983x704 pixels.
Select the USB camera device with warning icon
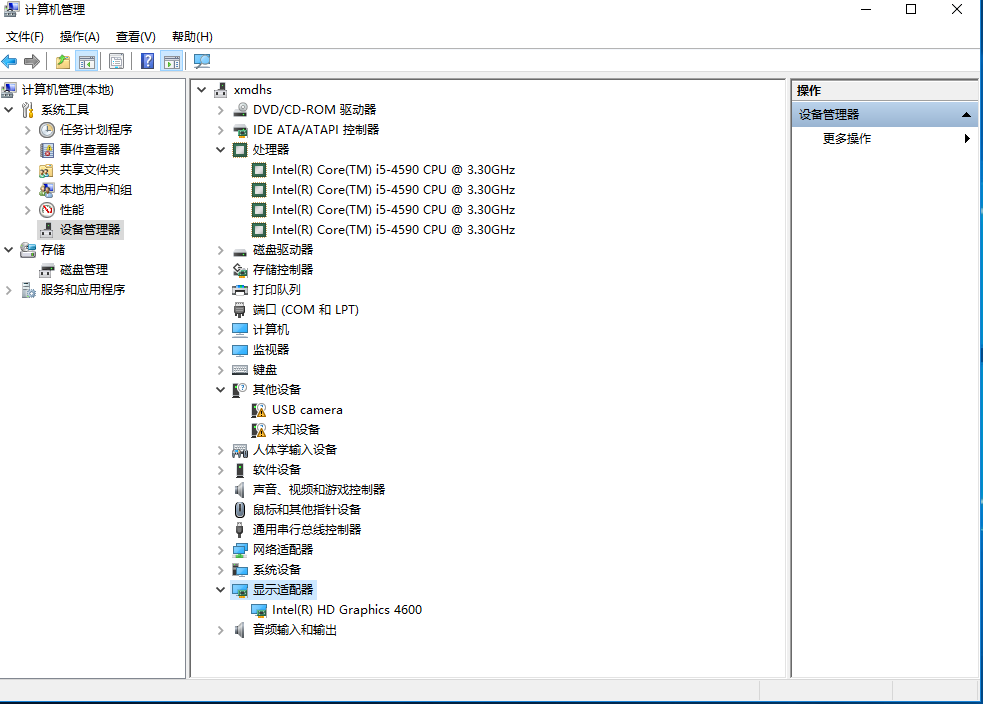306,410
